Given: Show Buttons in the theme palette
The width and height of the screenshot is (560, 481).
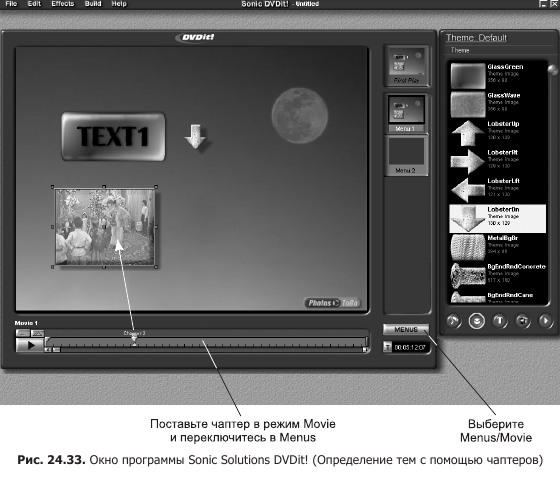Looking at the screenshot, I should (x=476, y=321).
